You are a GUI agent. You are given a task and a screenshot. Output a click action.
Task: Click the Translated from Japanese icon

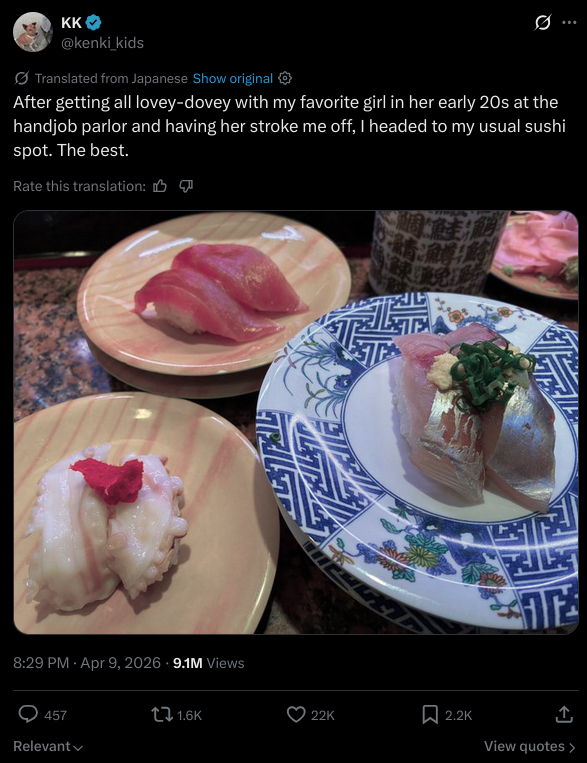(21, 78)
